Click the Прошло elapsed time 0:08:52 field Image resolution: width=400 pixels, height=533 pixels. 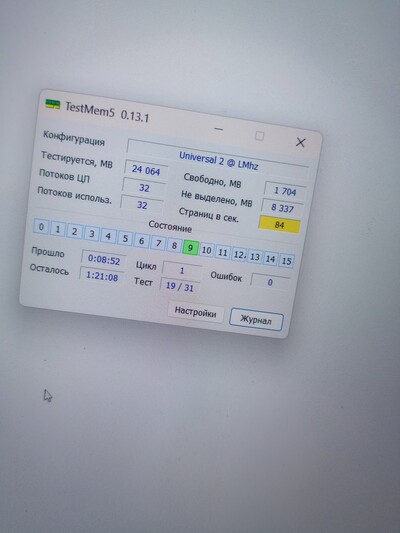[104, 260]
